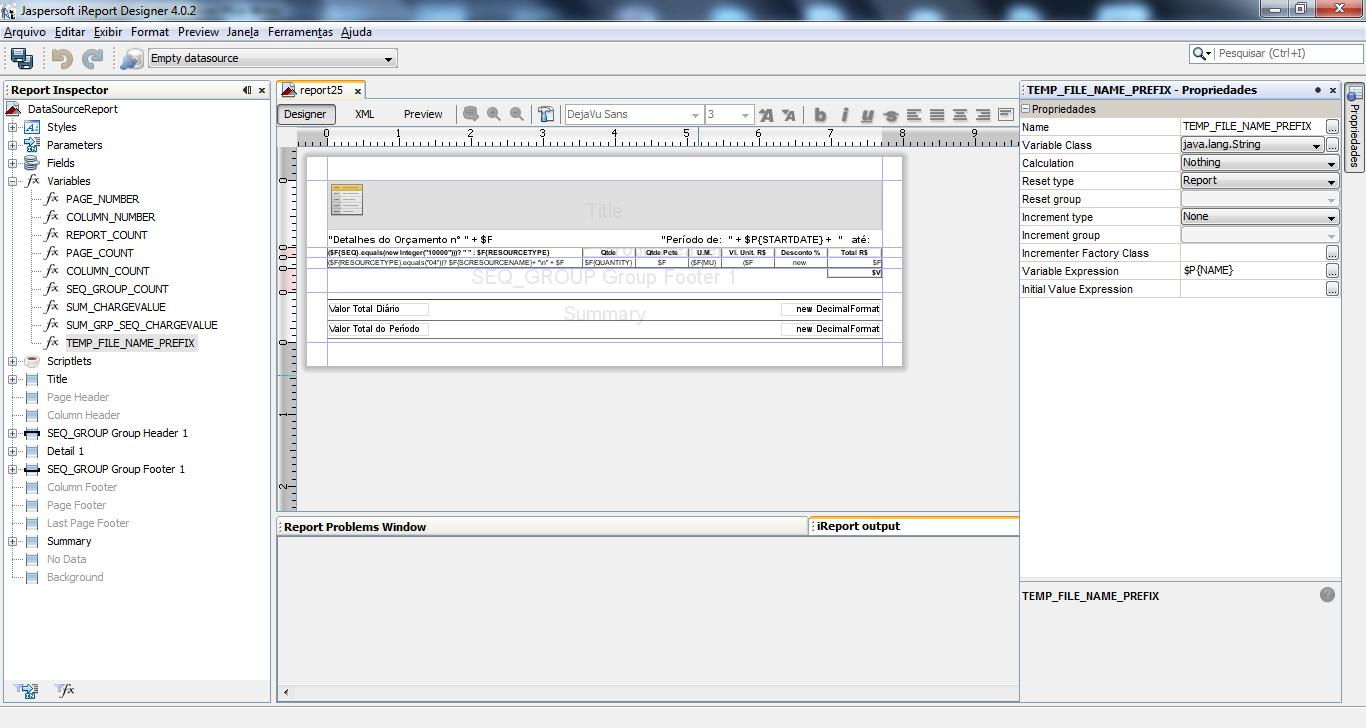The height and width of the screenshot is (728, 1366).
Task: Open the Variable Expression editor button
Action: point(1332,271)
